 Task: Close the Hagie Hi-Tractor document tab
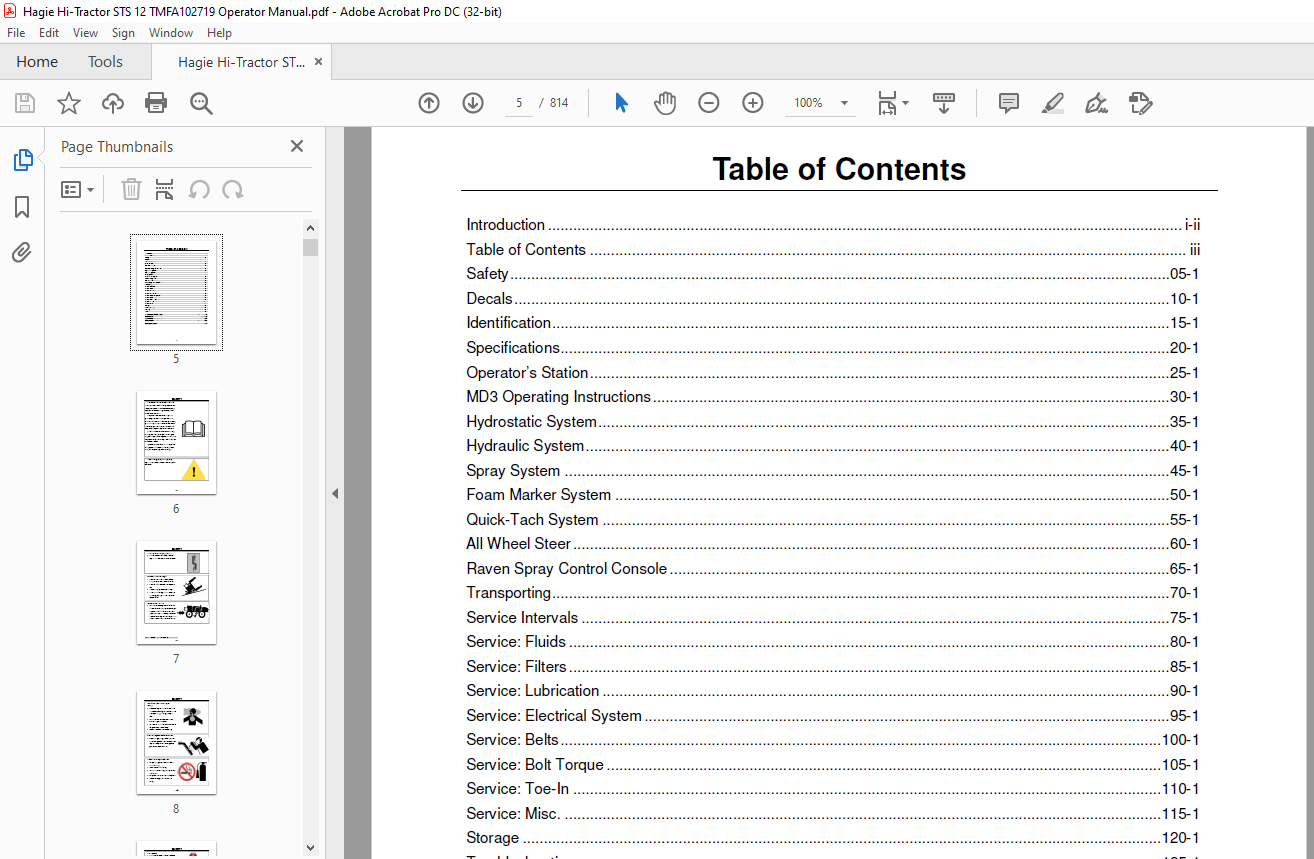[x=318, y=62]
